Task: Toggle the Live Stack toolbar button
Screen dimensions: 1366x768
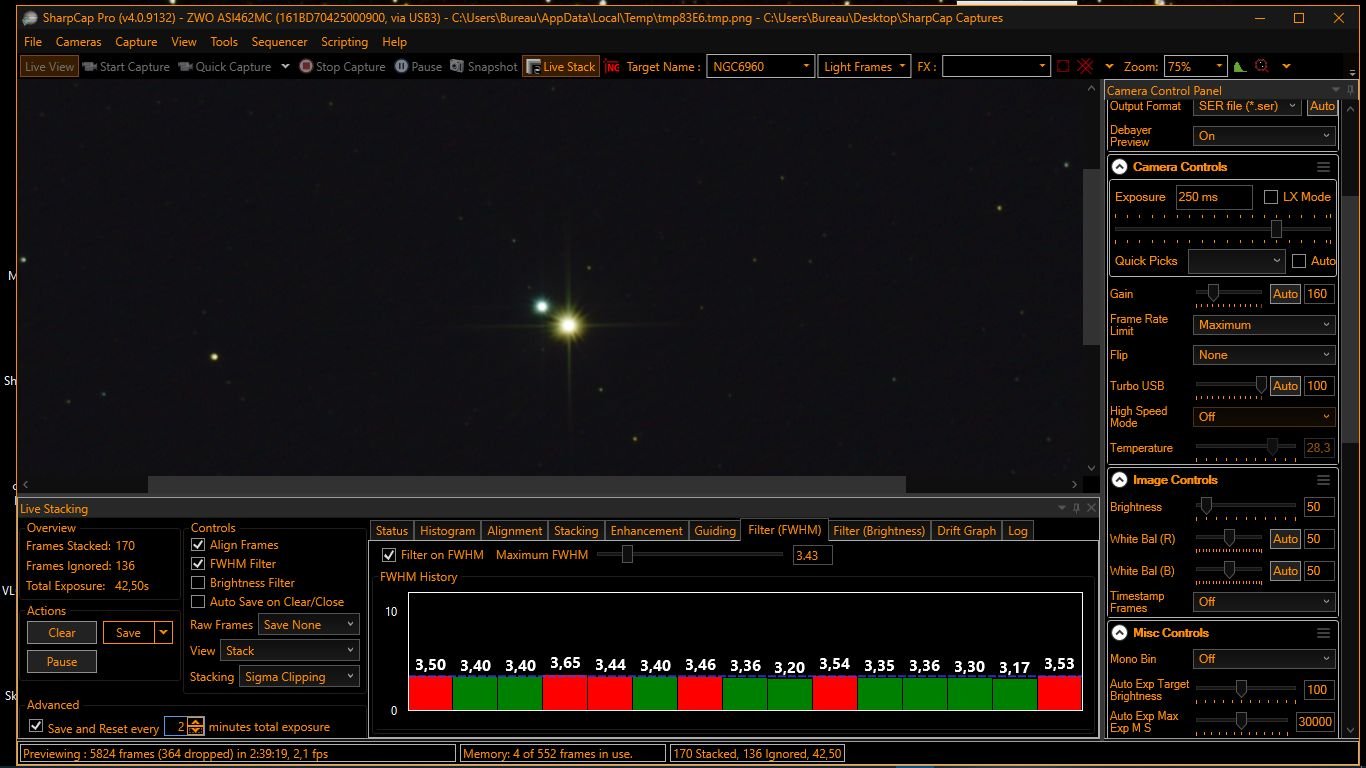Action: coord(561,67)
